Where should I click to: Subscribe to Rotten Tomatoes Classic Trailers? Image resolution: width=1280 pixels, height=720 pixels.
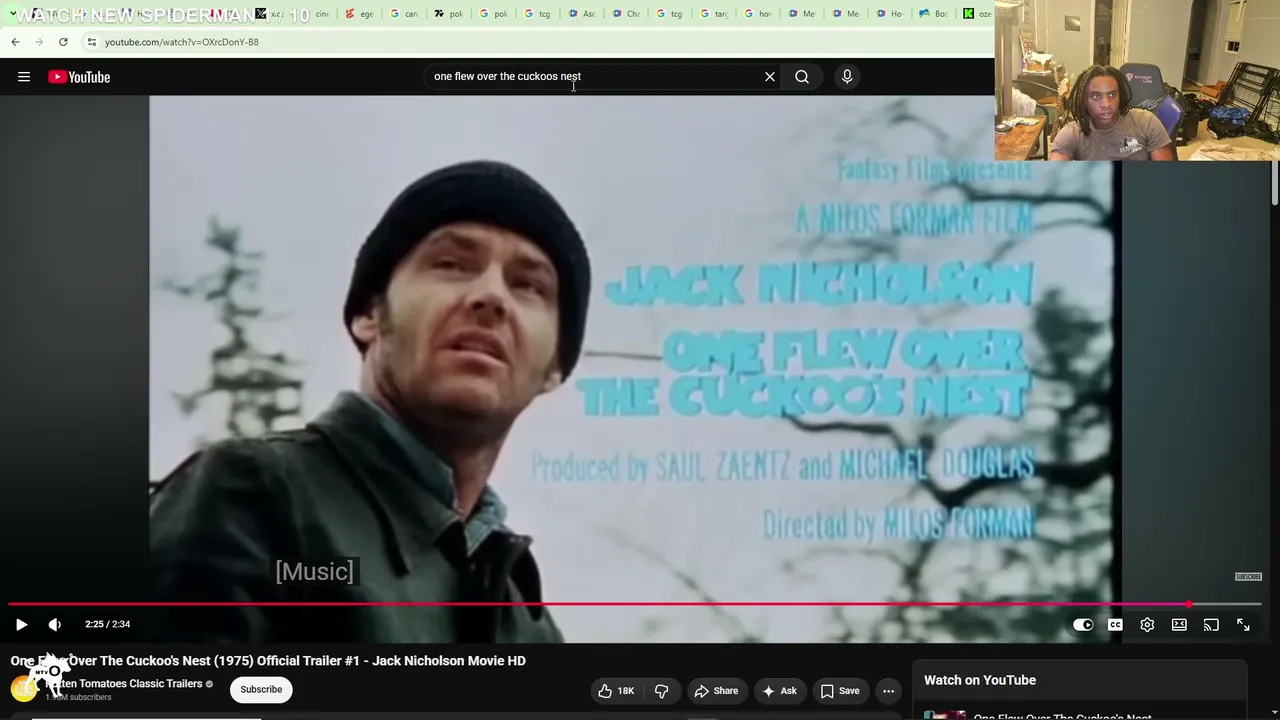pos(261,689)
